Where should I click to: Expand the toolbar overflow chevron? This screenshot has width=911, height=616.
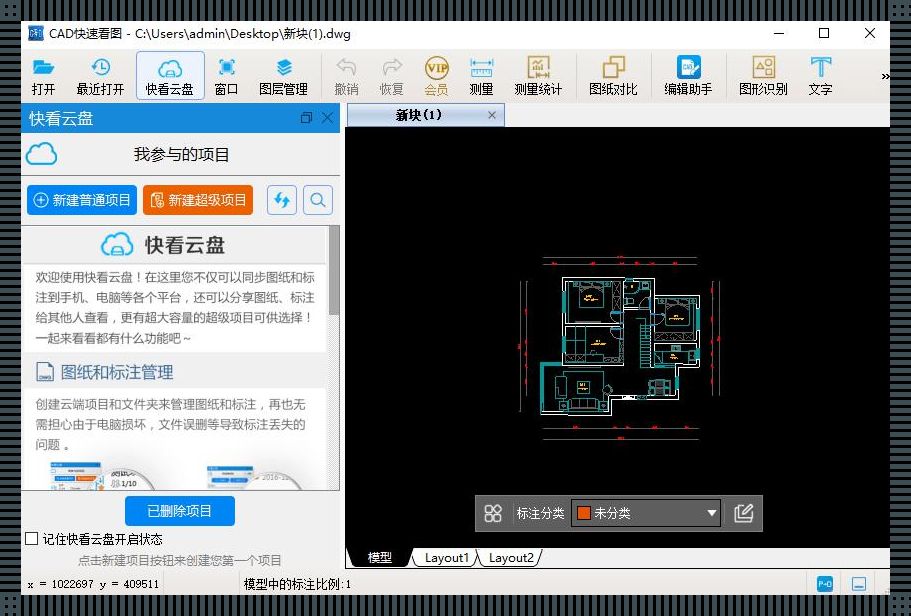[x=885, y=76]
